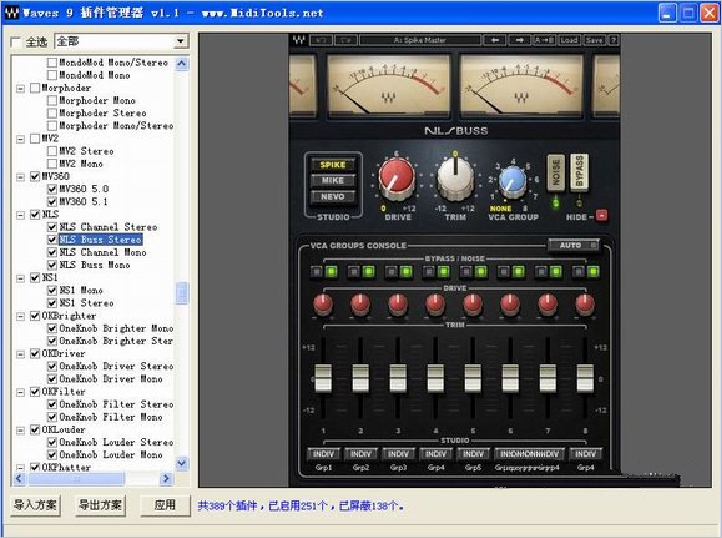722x538 pixels.
Task: Click the redo button in plugin toolbar
Action: pyautogui.click(x=346, y=41)
